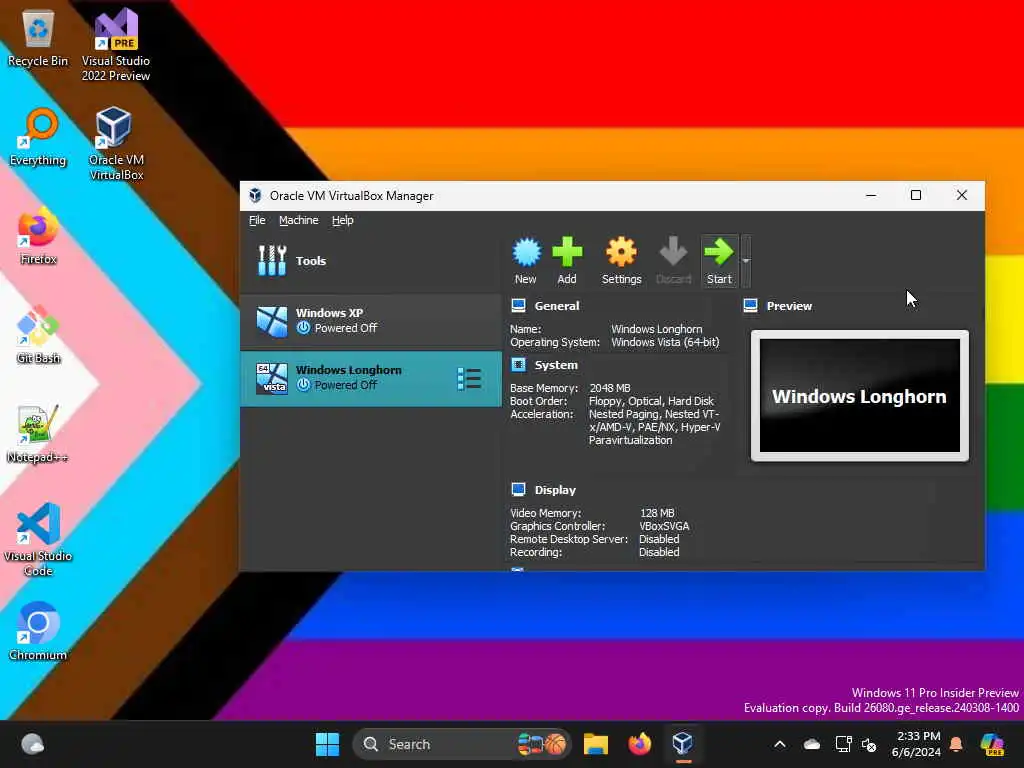1024x768 pixels.
Task: Click the General section monitor icon
Action: 519,305
